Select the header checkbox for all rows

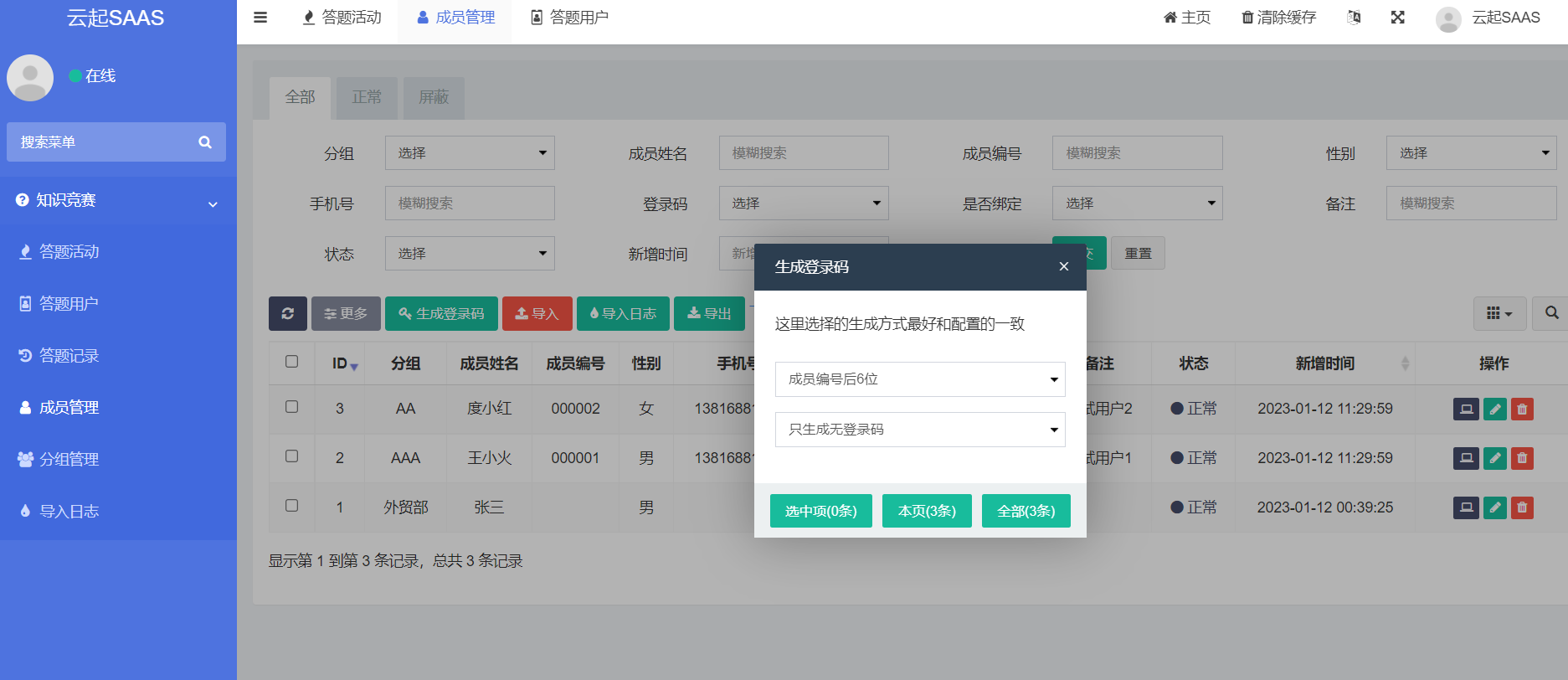click(291, 362)
